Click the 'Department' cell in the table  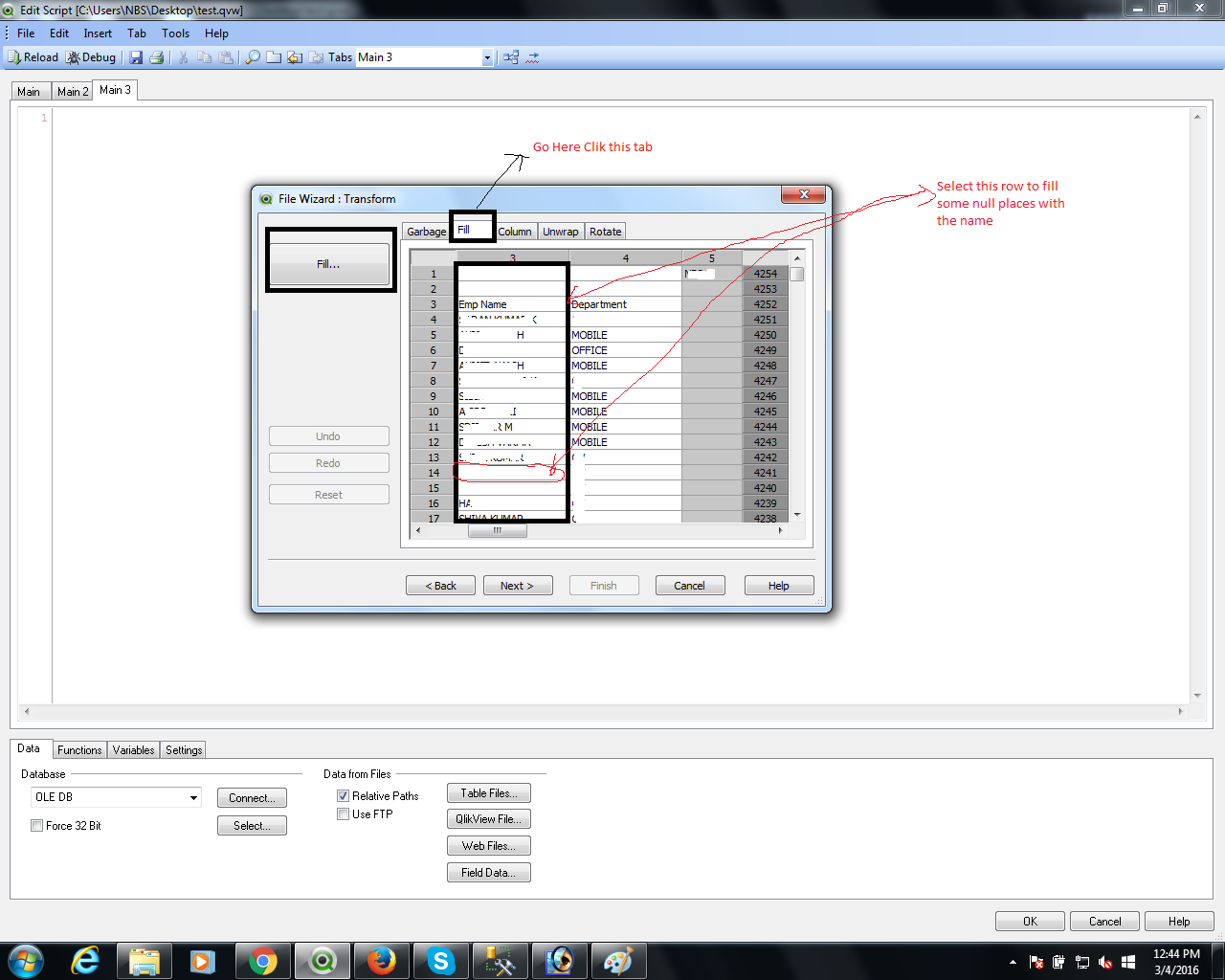tap(626, 304)
